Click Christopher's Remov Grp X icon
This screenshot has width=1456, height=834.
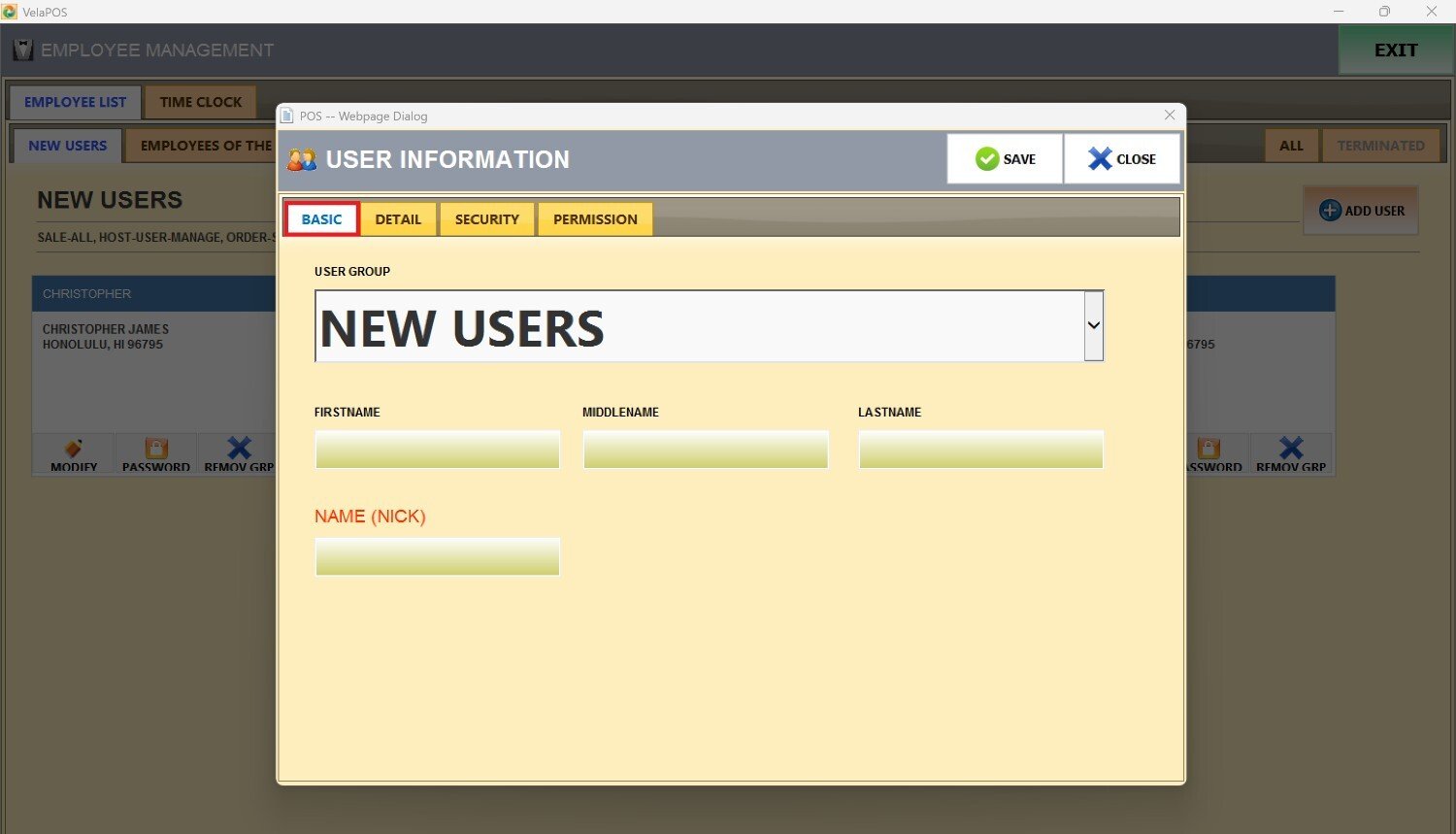239,449
